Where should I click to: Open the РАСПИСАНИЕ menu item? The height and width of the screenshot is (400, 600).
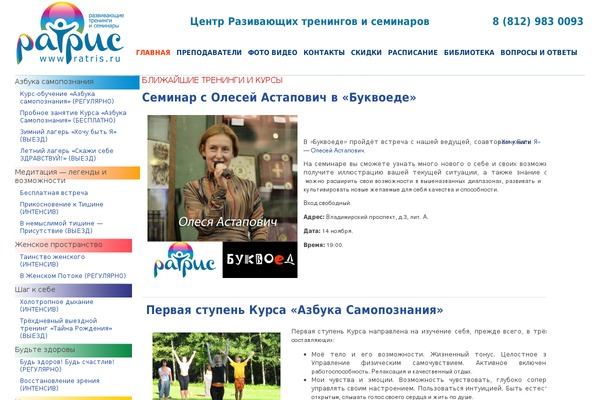point(413,52)
